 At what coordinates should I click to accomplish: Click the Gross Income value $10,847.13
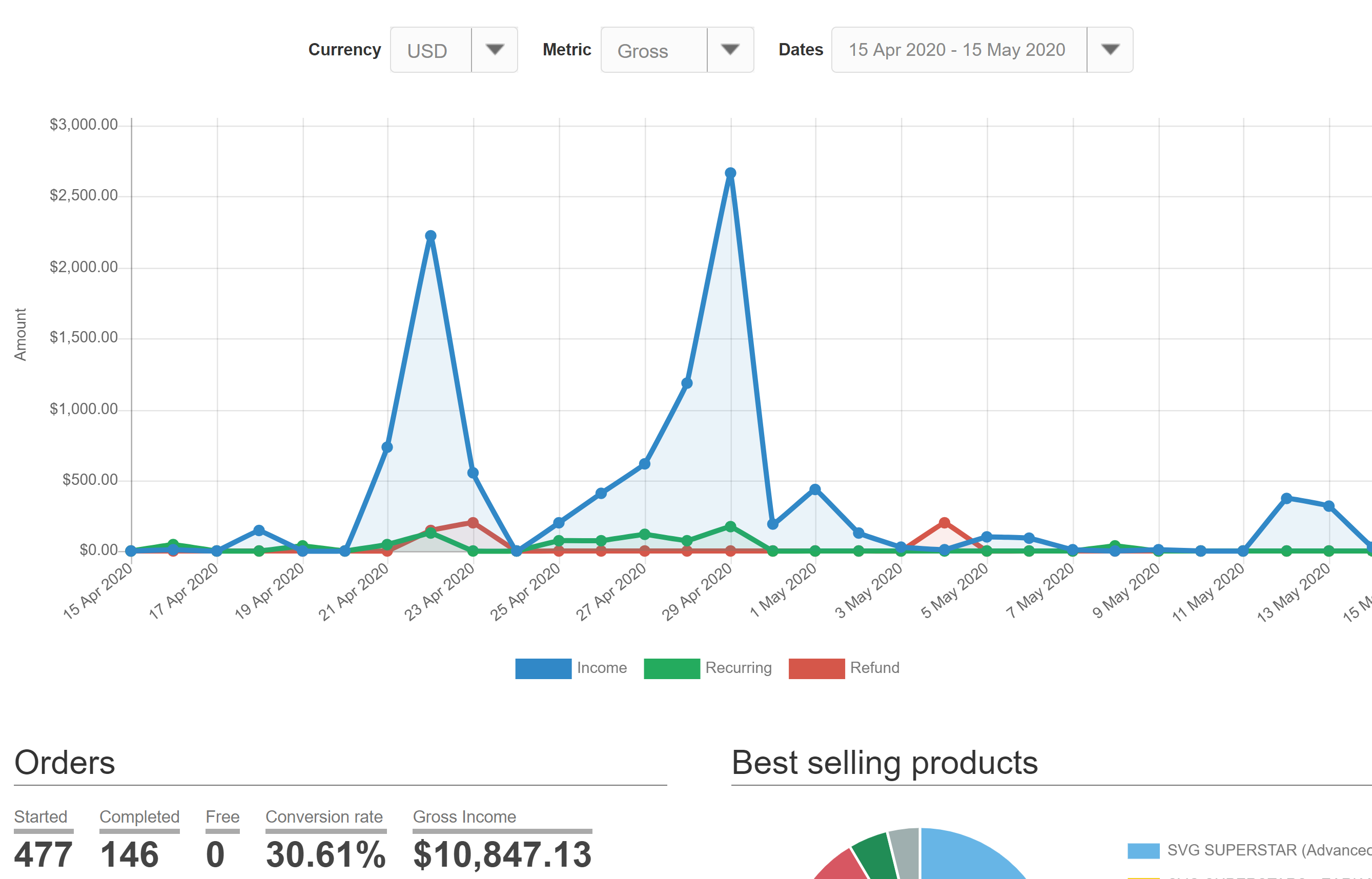(x=502, y=854)
